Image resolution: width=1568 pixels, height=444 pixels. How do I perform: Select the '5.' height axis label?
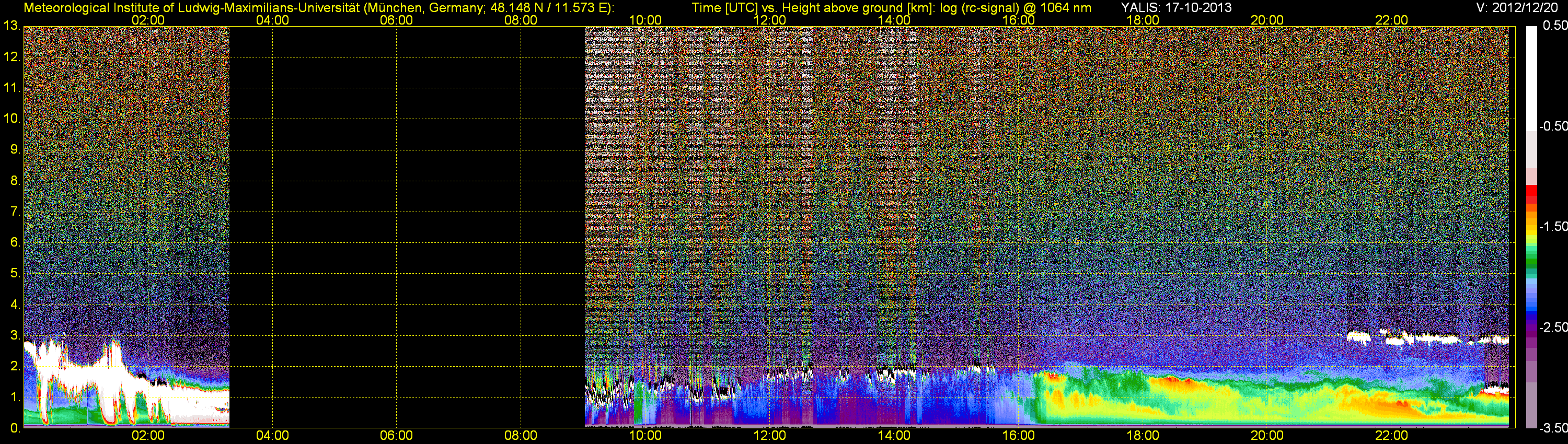coord(15,273)
